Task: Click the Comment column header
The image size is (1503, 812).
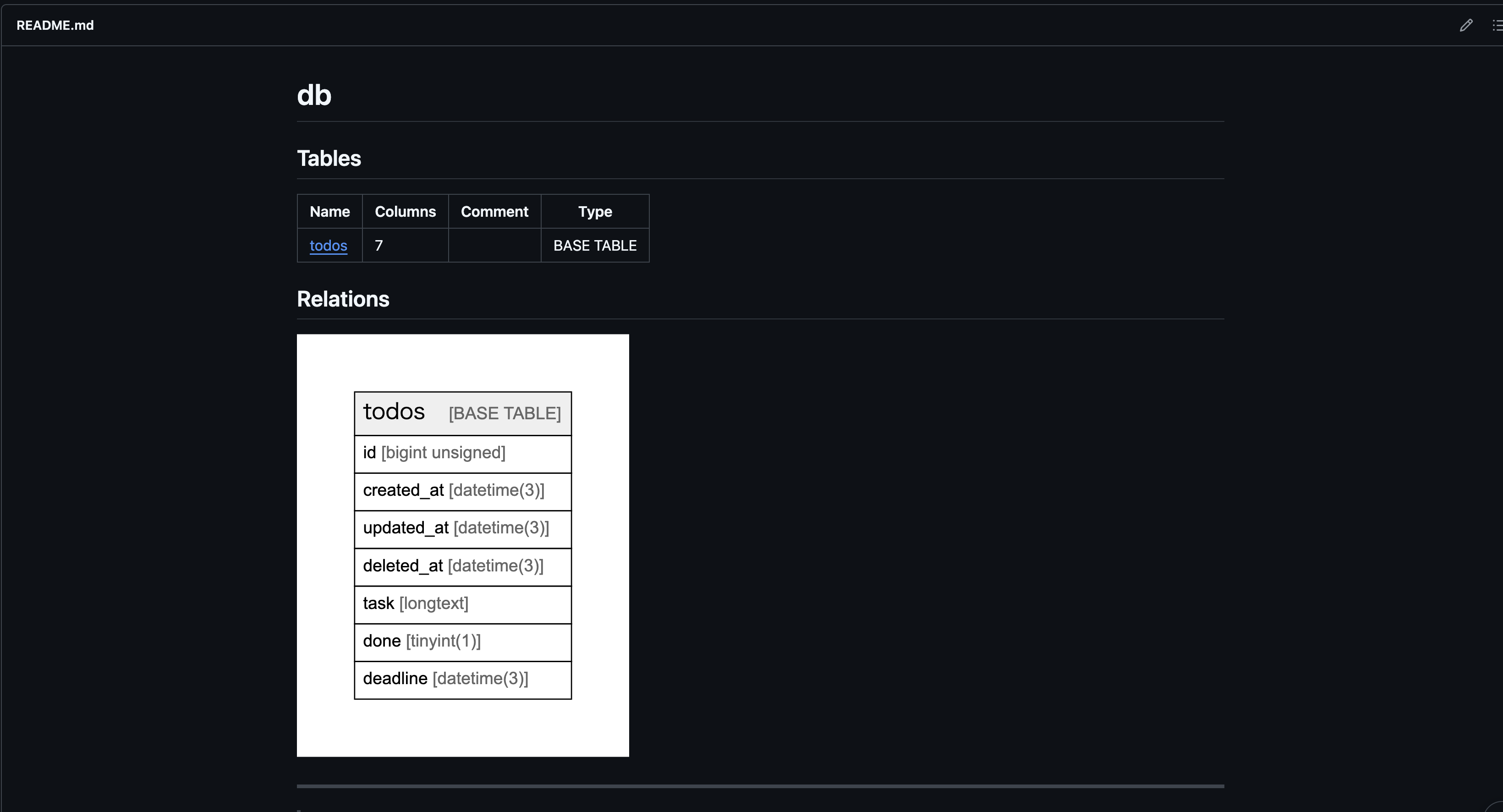Action: [494, 211]
